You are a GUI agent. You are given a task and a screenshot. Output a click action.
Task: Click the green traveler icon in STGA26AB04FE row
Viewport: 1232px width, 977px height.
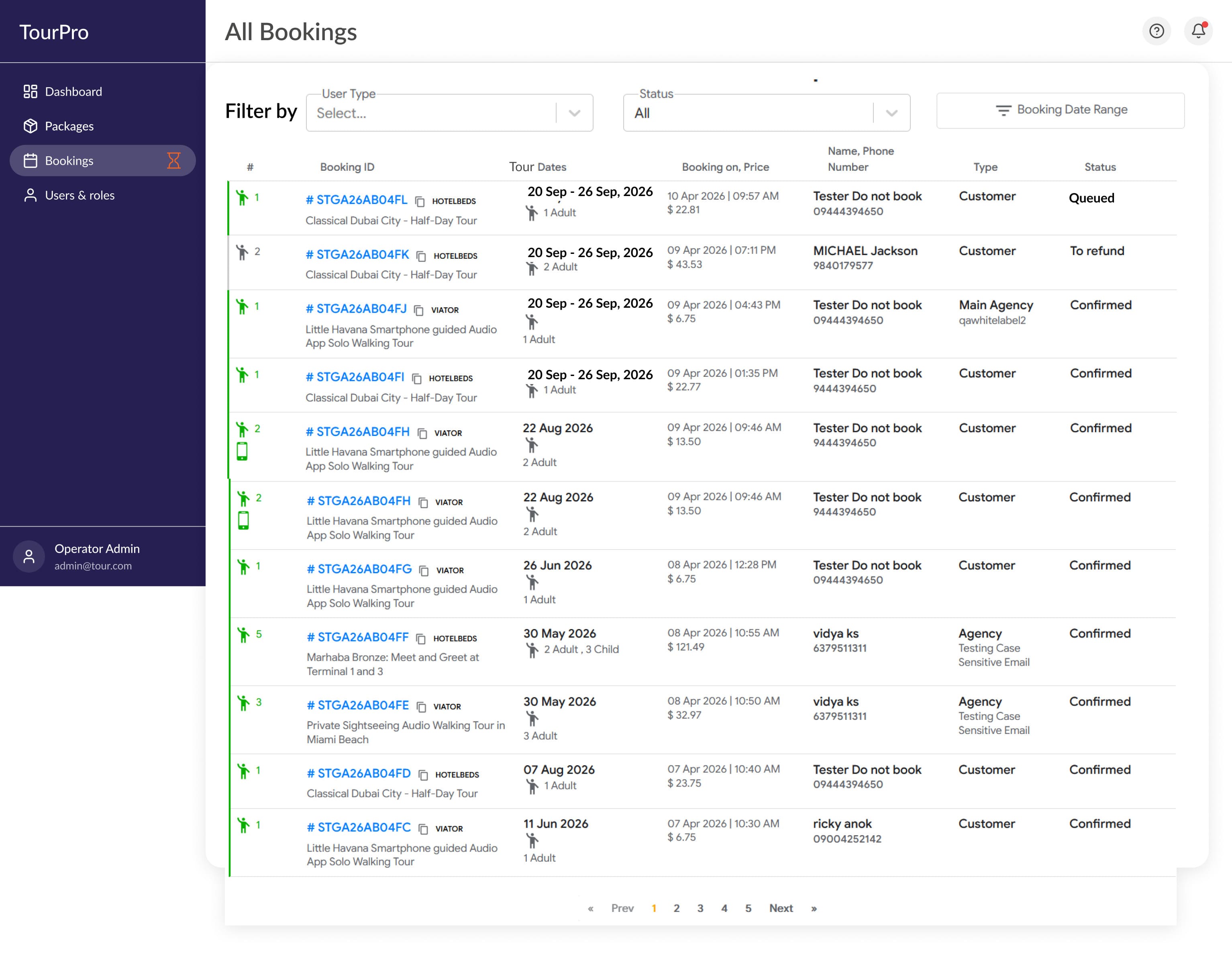[243, 703]
